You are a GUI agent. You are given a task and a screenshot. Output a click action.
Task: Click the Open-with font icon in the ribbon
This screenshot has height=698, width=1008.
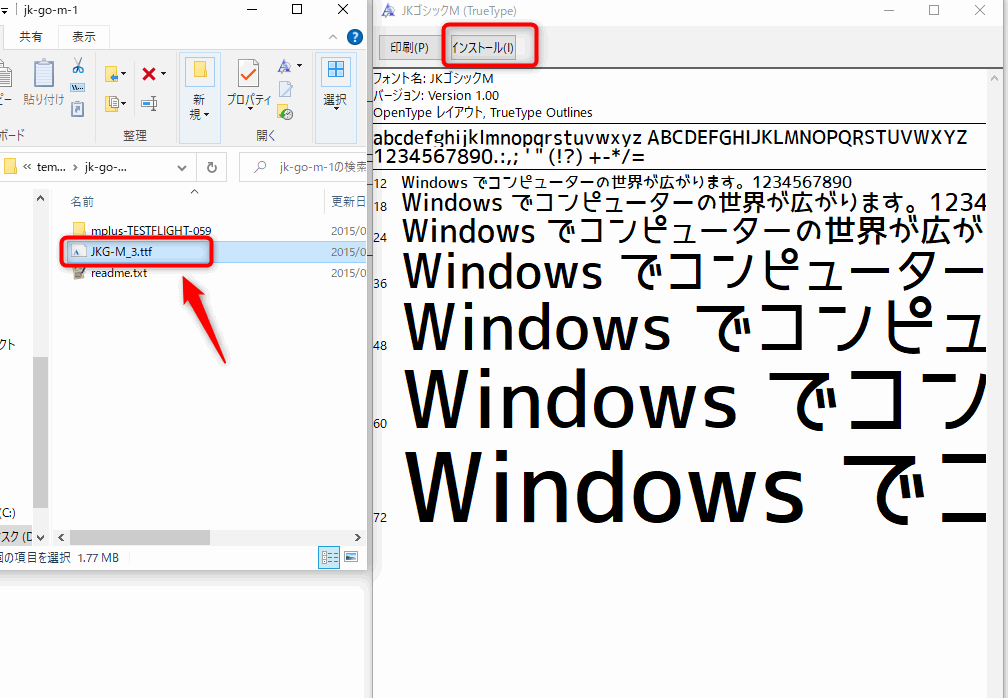(x=285, y=66)
